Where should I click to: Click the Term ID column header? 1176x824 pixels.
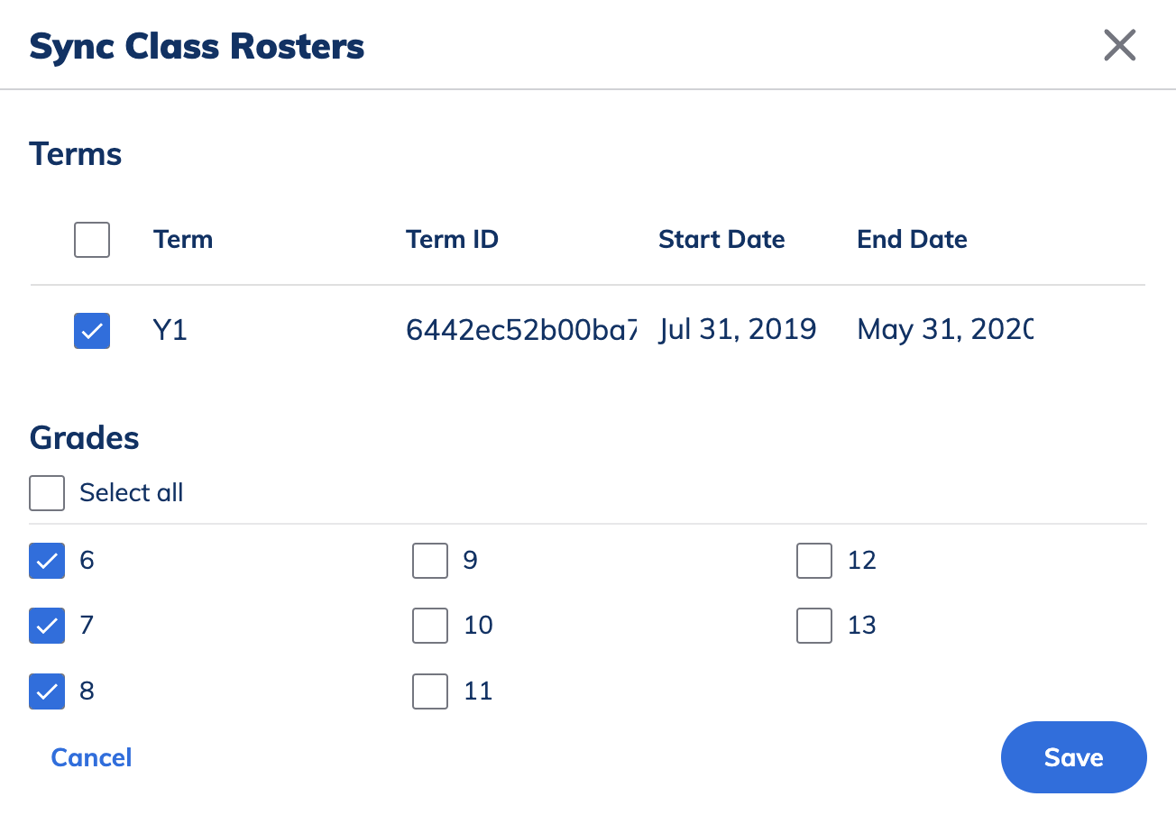(452, 239)
